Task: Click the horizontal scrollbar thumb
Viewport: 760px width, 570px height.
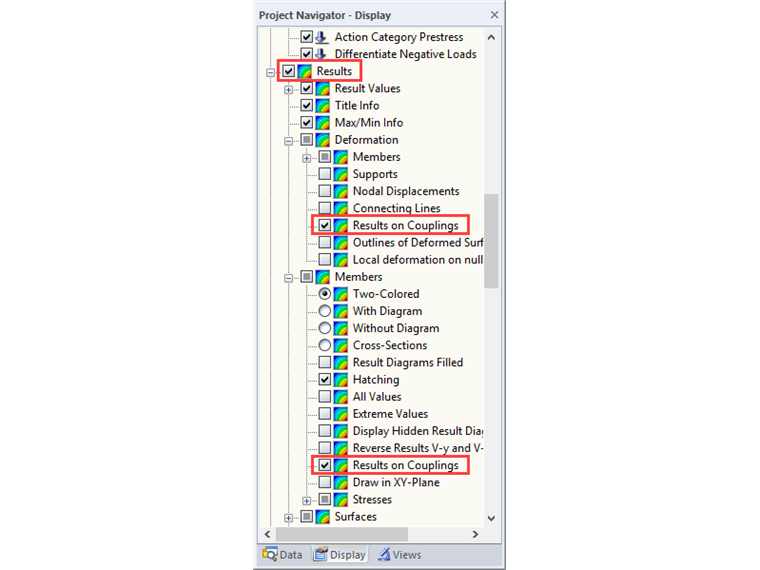Action: 342,534
